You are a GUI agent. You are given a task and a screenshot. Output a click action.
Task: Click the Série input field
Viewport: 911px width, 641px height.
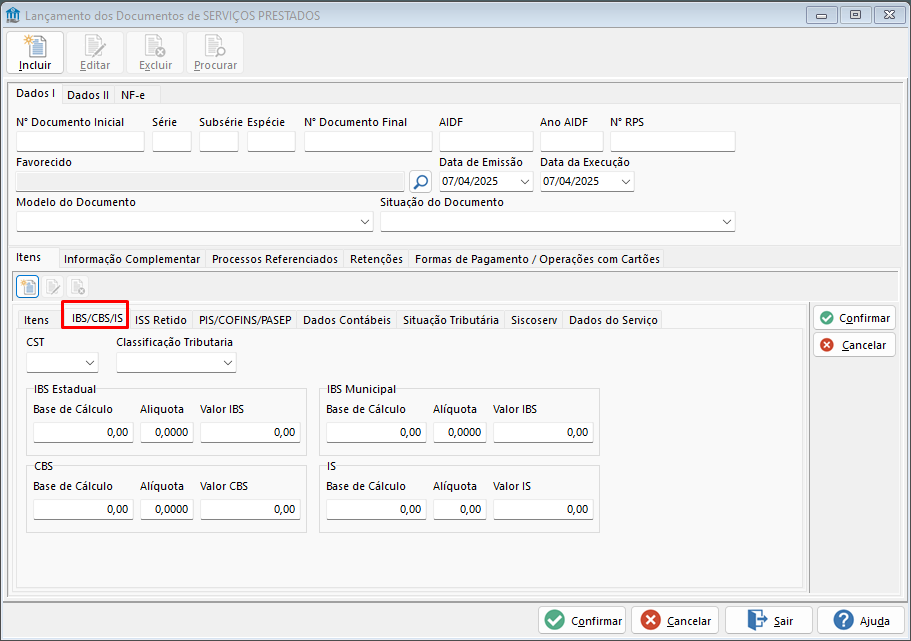tap(172, 142)
